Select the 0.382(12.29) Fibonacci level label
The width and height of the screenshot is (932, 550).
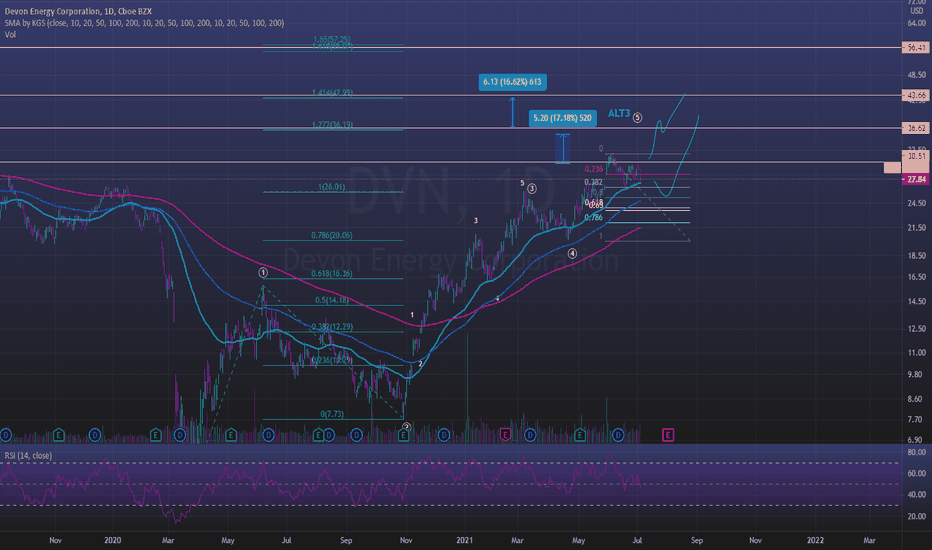(x=332, y=327)
